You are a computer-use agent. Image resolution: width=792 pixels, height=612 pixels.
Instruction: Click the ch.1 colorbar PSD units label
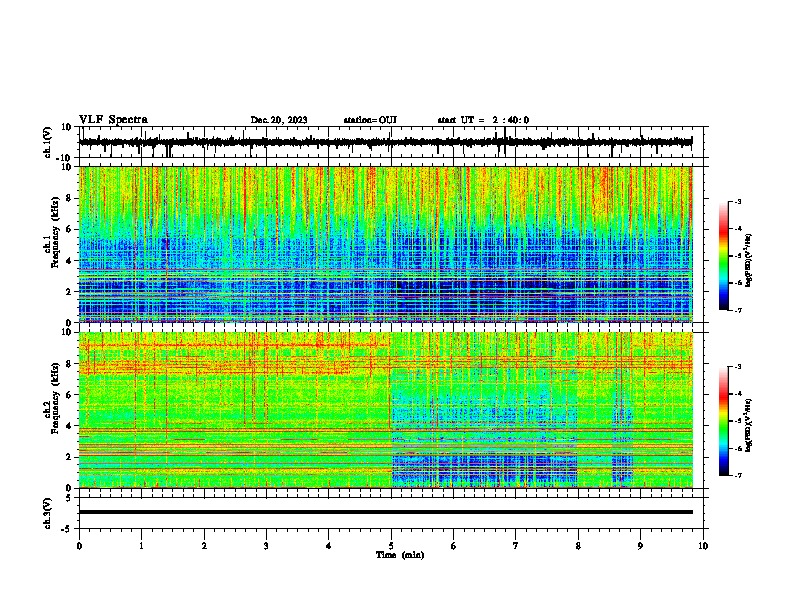tap(748, 261)
